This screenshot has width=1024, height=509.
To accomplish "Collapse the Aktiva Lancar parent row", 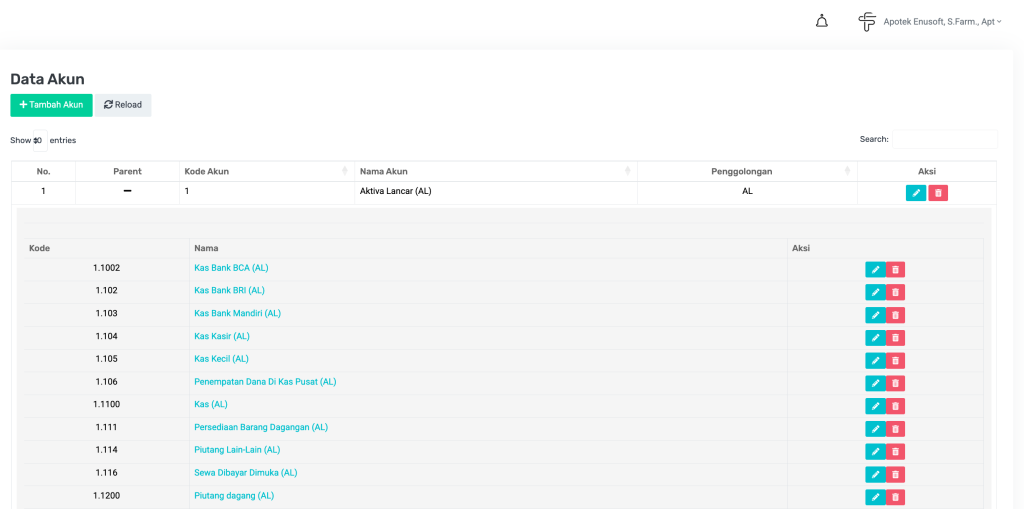I will coord(127,191).
